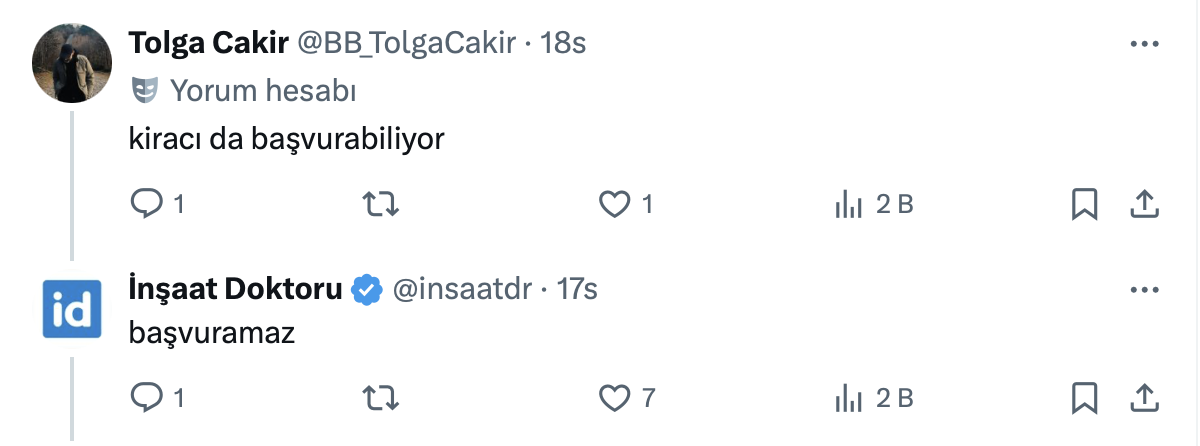Reply to Tolga Cakir's tweet

pos(147,205)
